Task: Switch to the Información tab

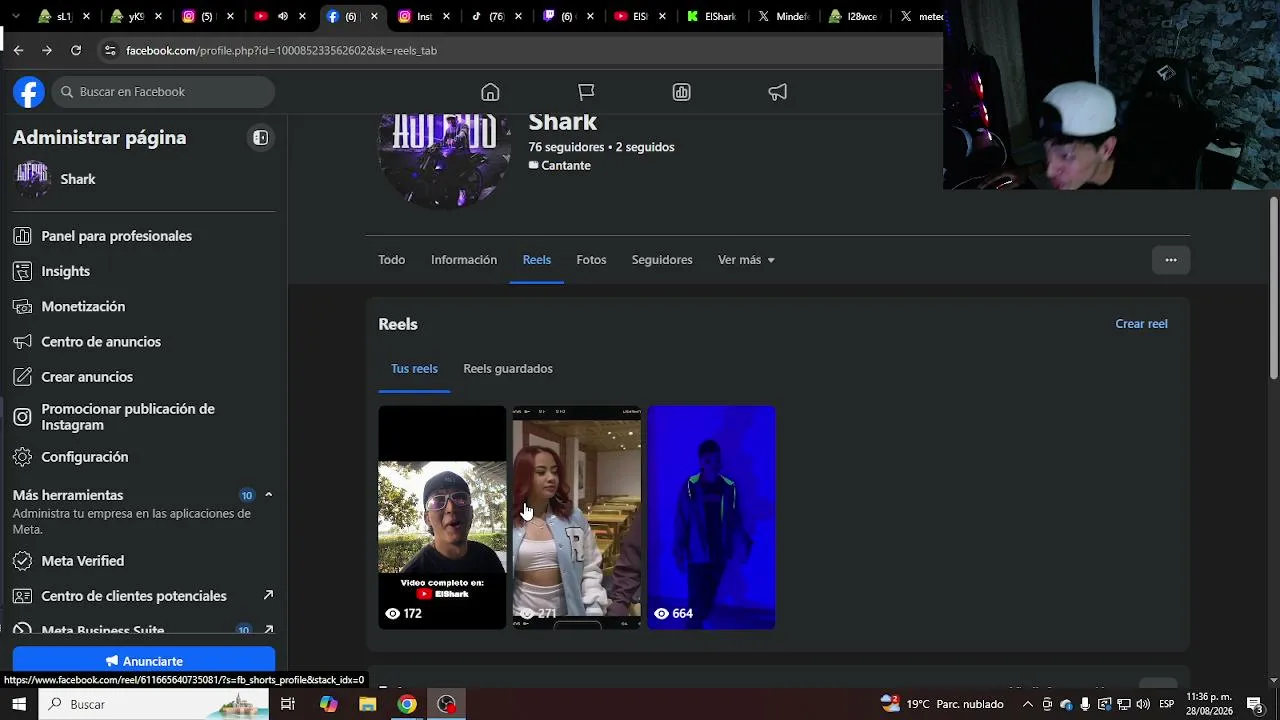Action: 464,260
